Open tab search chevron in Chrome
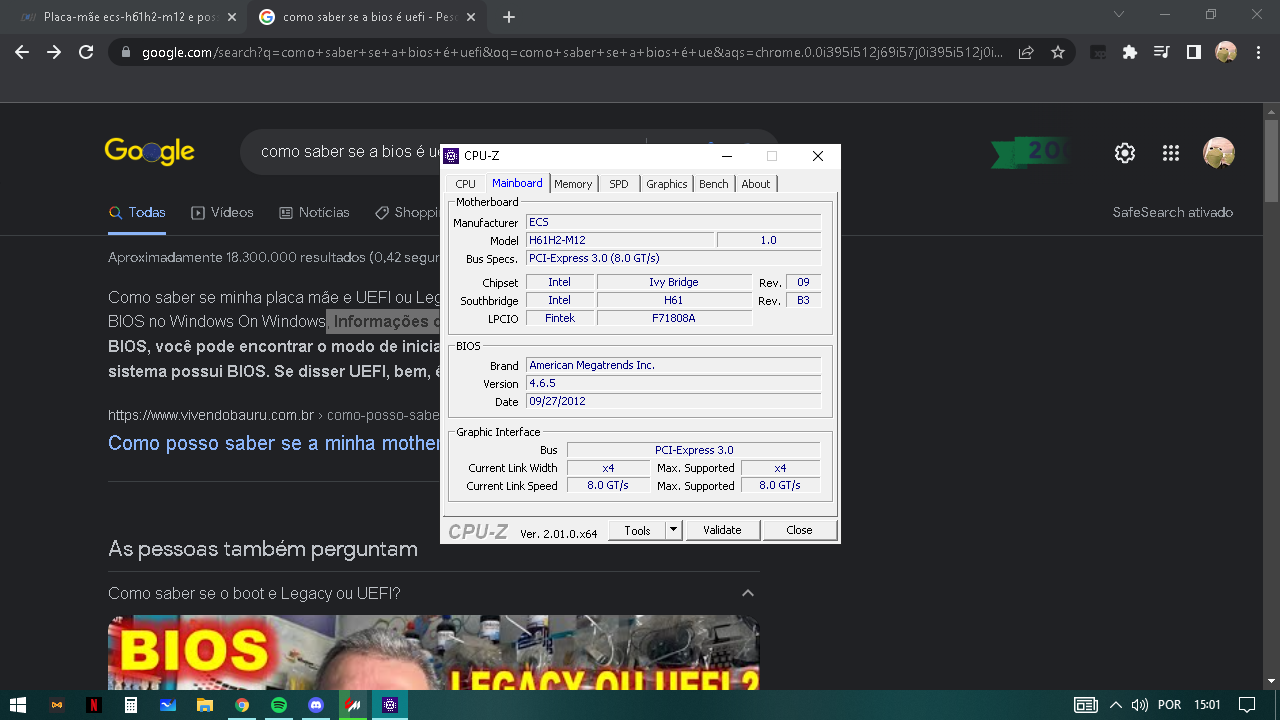The width and height of the screenshot is (1280, 720). coord(1119,15)
